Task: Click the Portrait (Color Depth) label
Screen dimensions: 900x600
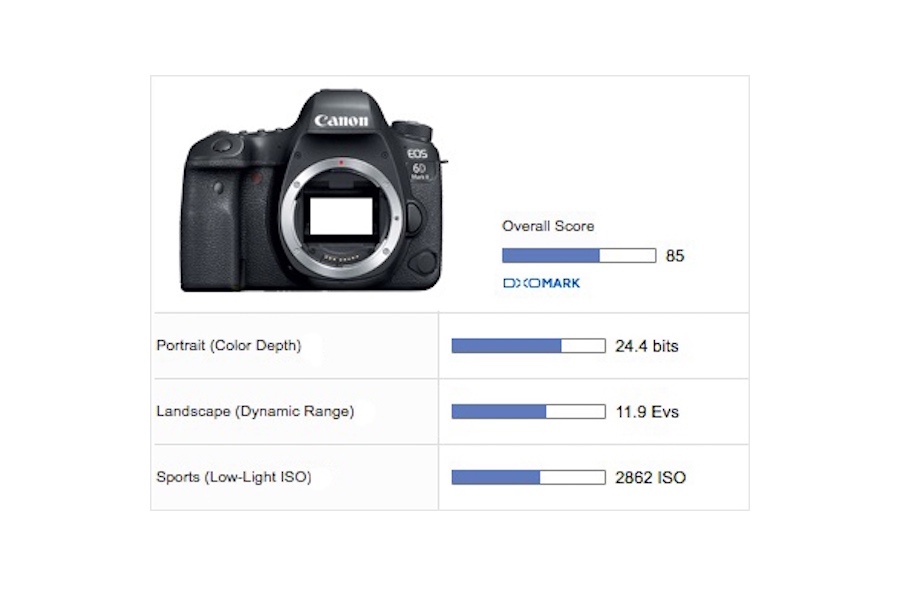Action: point(228,346)
